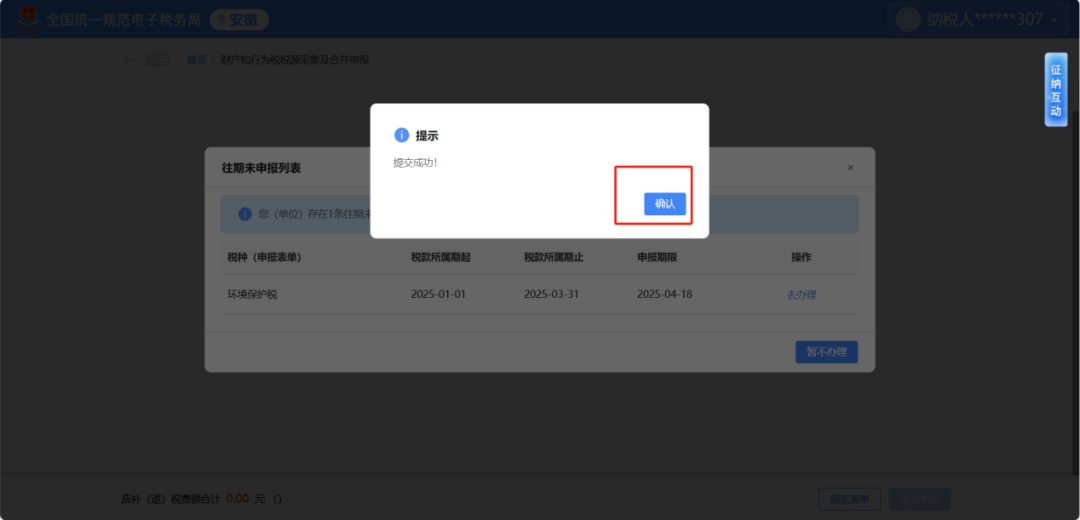Click the 0.00 tax amount total
Image resolution: width=1080 pixels, height=520 pixels.
(x=237, y=498)
